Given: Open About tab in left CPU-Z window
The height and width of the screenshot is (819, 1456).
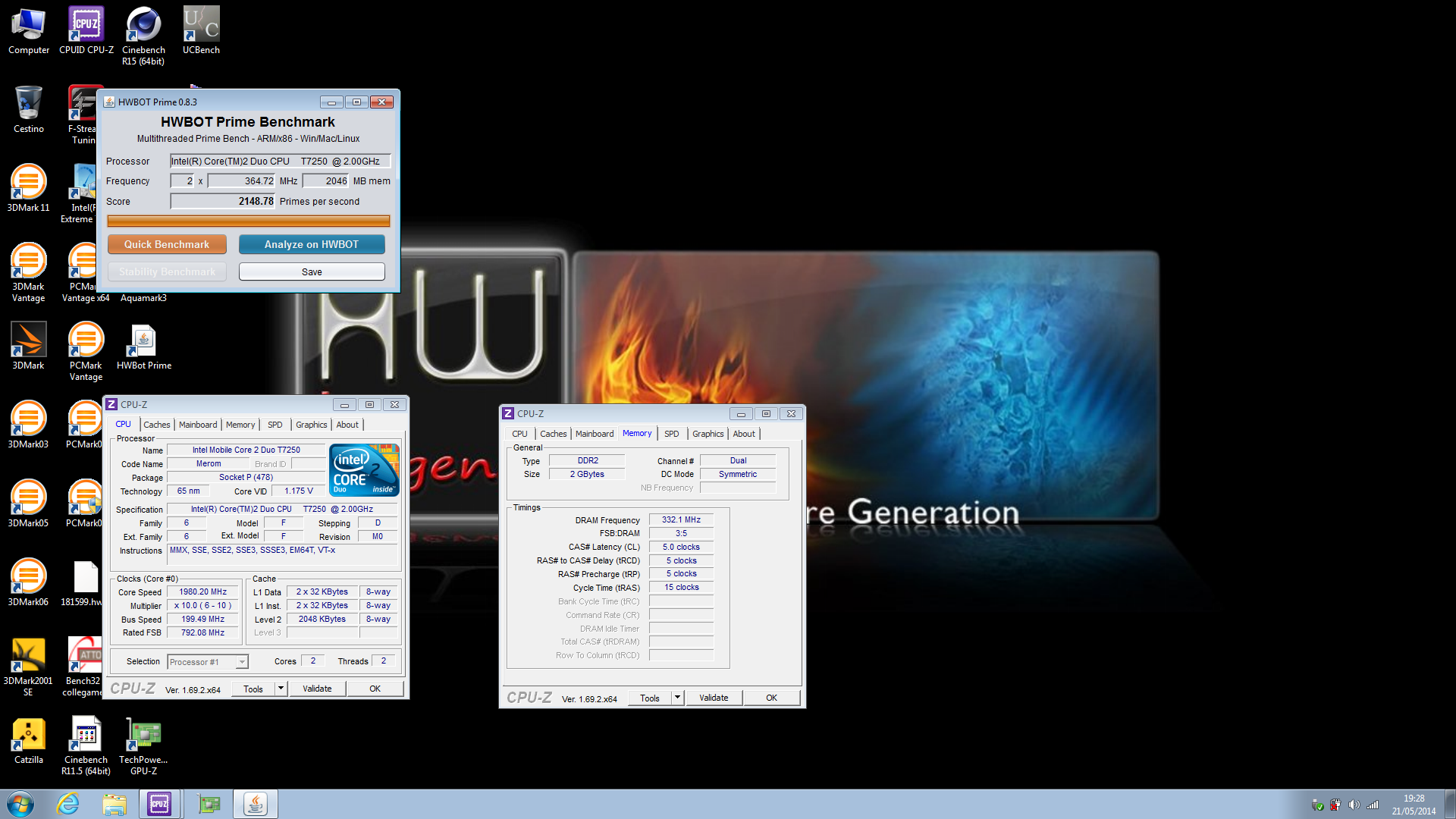Looking at the screenshot, I should tap(347, 425).
